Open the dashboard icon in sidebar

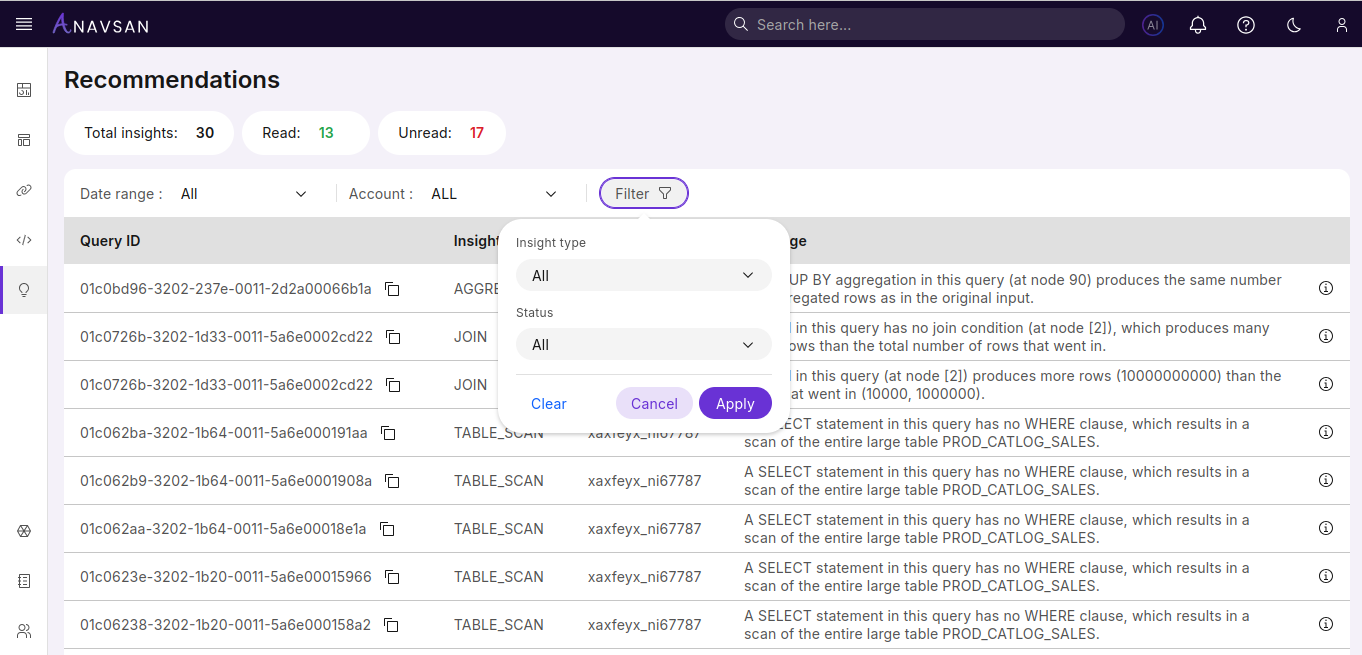click(24, 90)
